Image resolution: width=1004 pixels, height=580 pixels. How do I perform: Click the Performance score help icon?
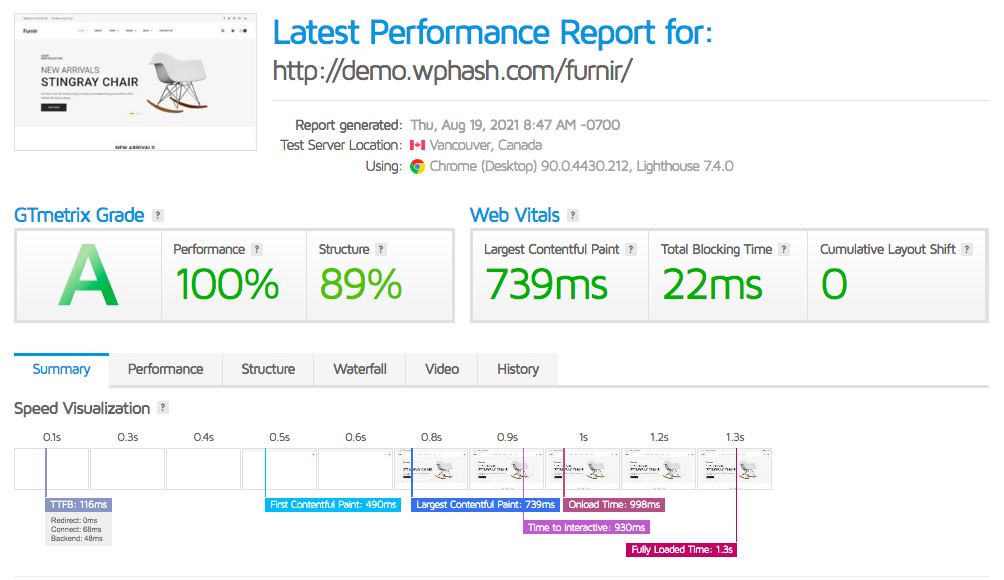coord(257,250)
